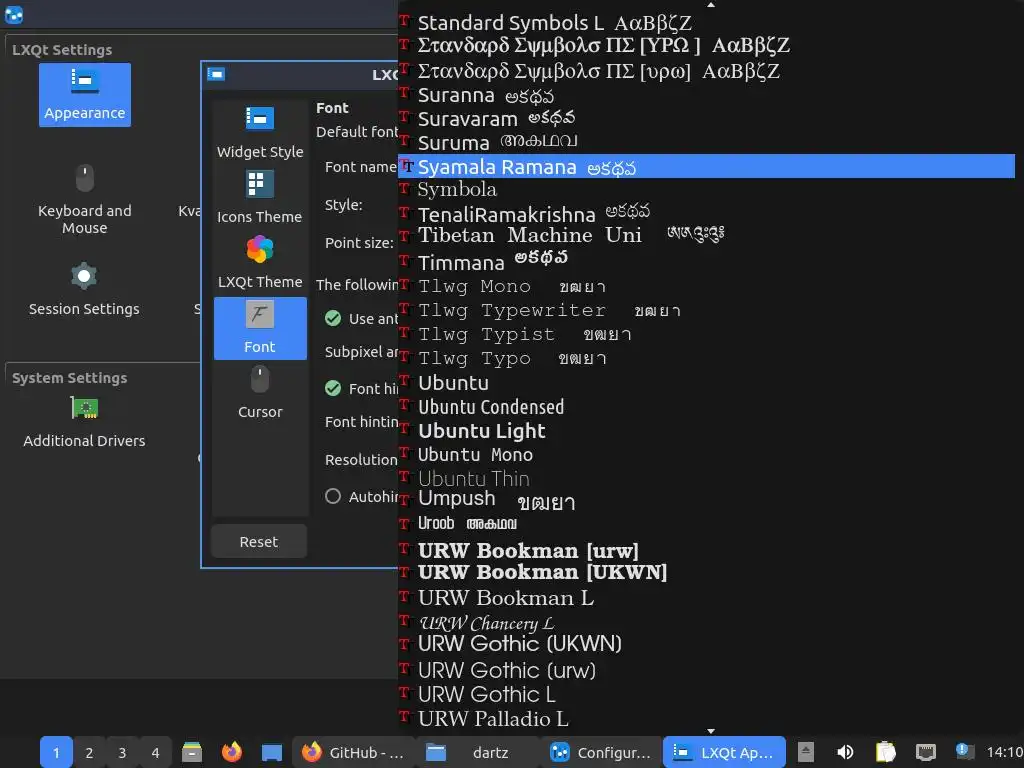This screenshot has width=1024, height=768.
Task: Select Font category in sidebar
Action: point(260,328)
